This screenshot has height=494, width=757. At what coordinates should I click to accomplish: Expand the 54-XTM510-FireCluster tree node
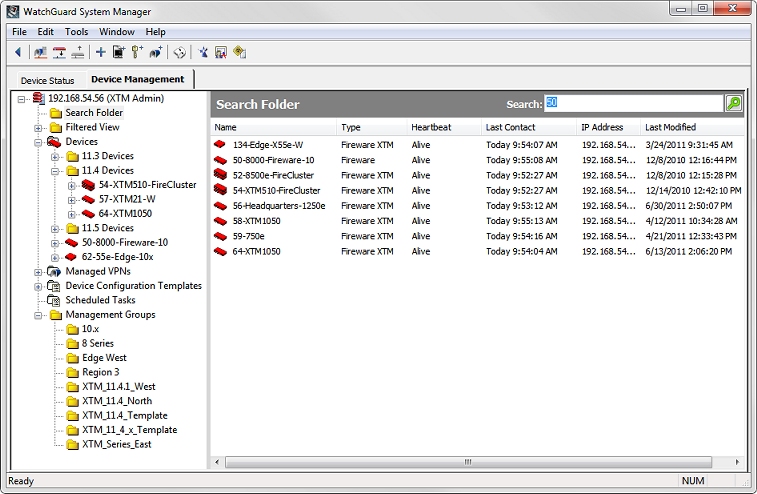click(72, 186)
